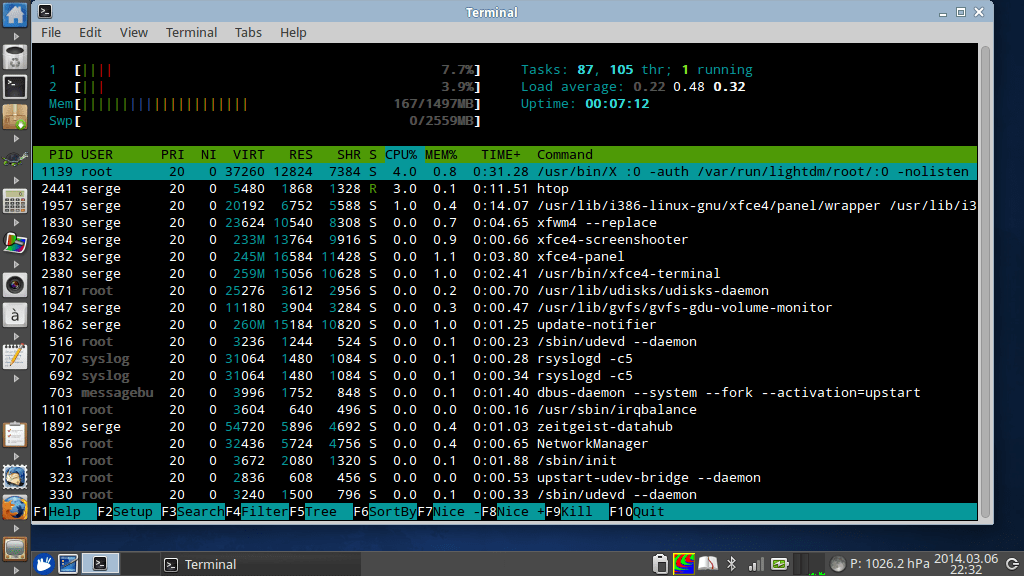
Task: Click the MEM% column header
Action: [441, 155]
